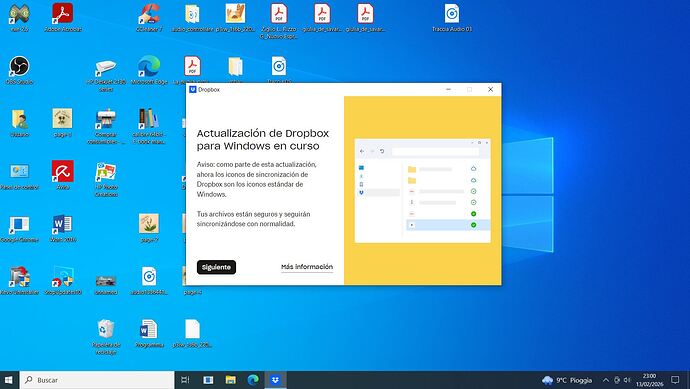Open HP Photo Creations shortcut
Screen dimensions: 690x389
[106, 179]
